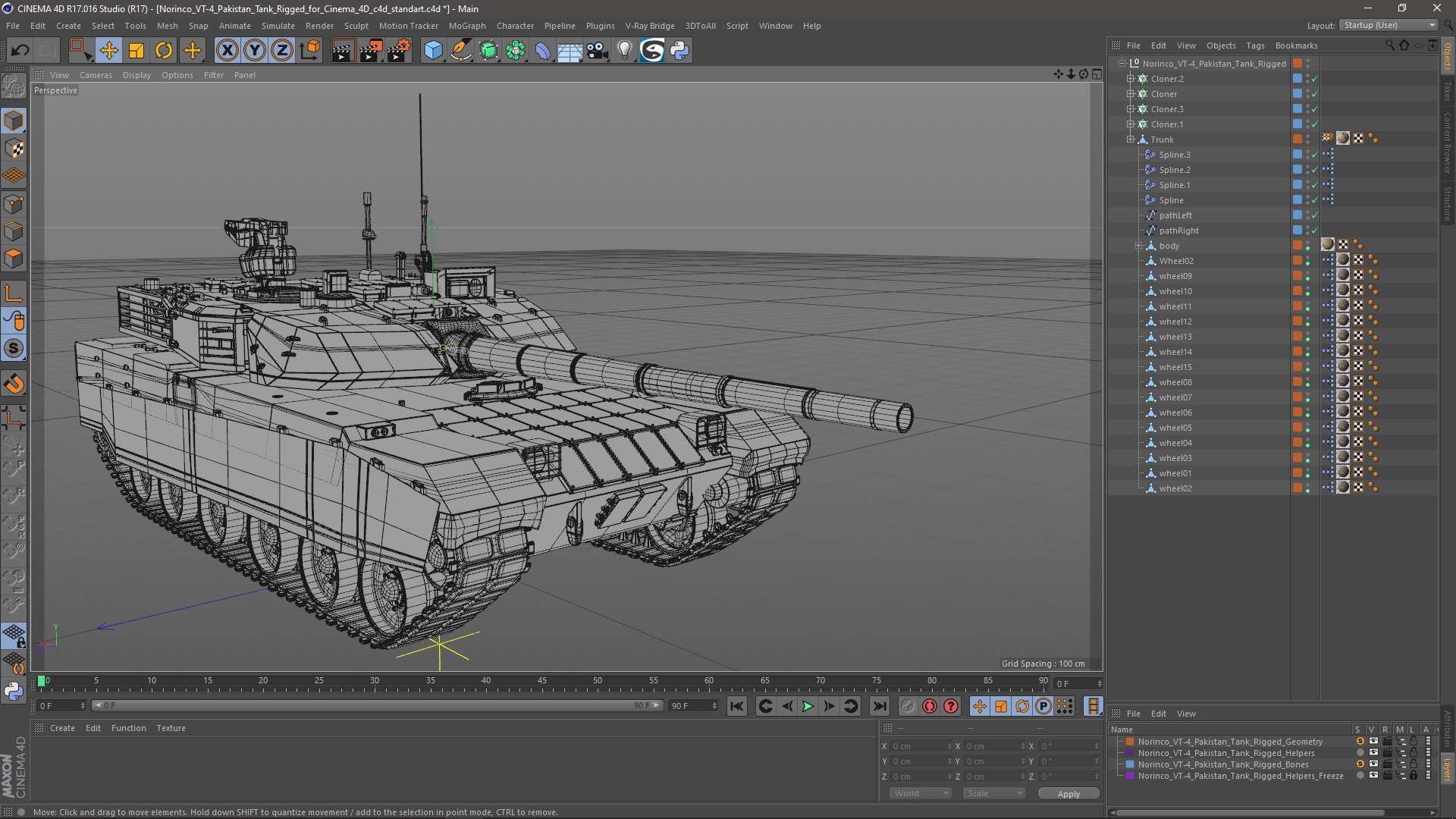
Task: Click the Apply button in attributes panel
Action: click(1069, 793)
